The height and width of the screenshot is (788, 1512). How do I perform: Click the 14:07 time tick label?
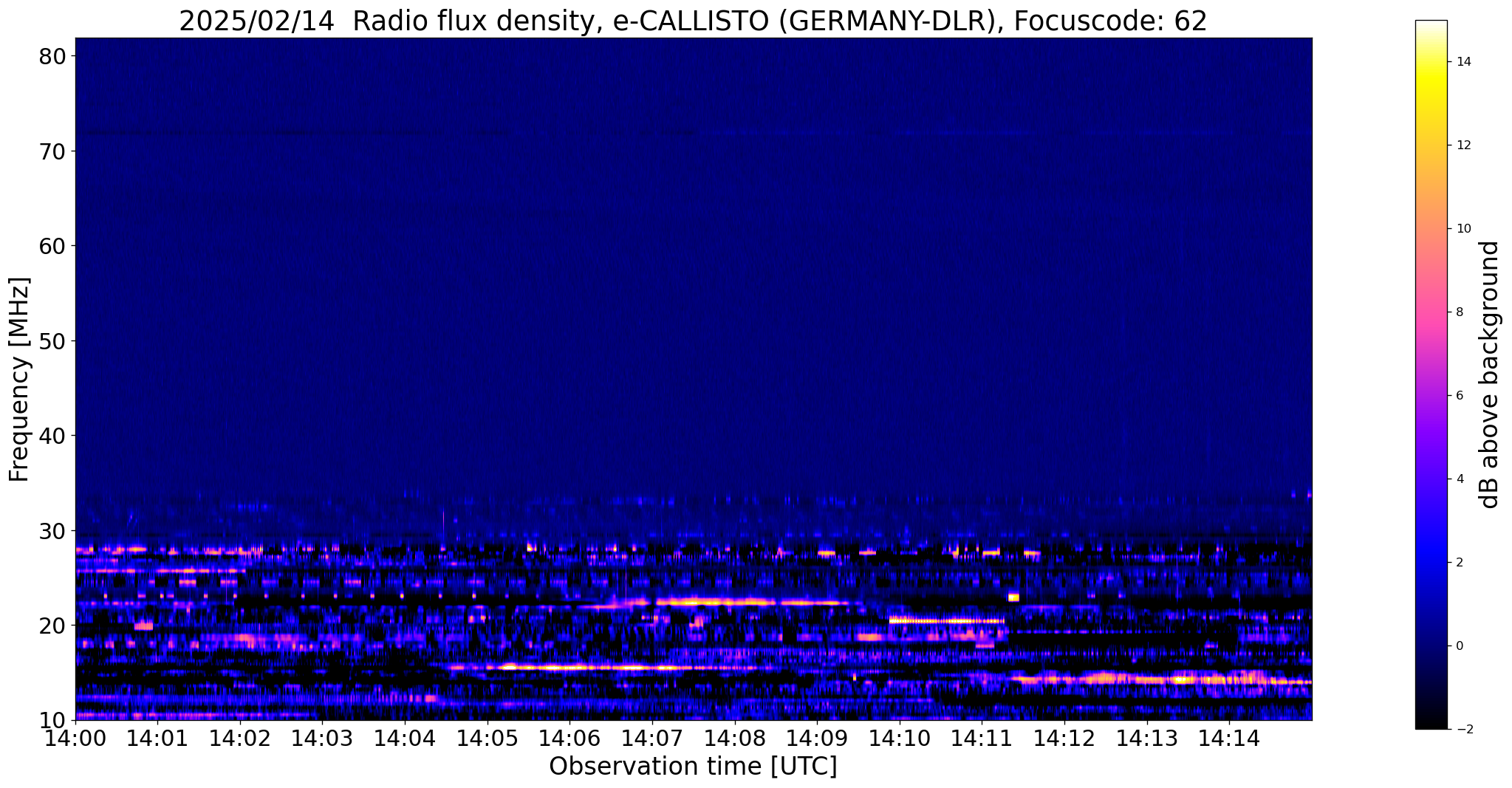coord(652,738)
